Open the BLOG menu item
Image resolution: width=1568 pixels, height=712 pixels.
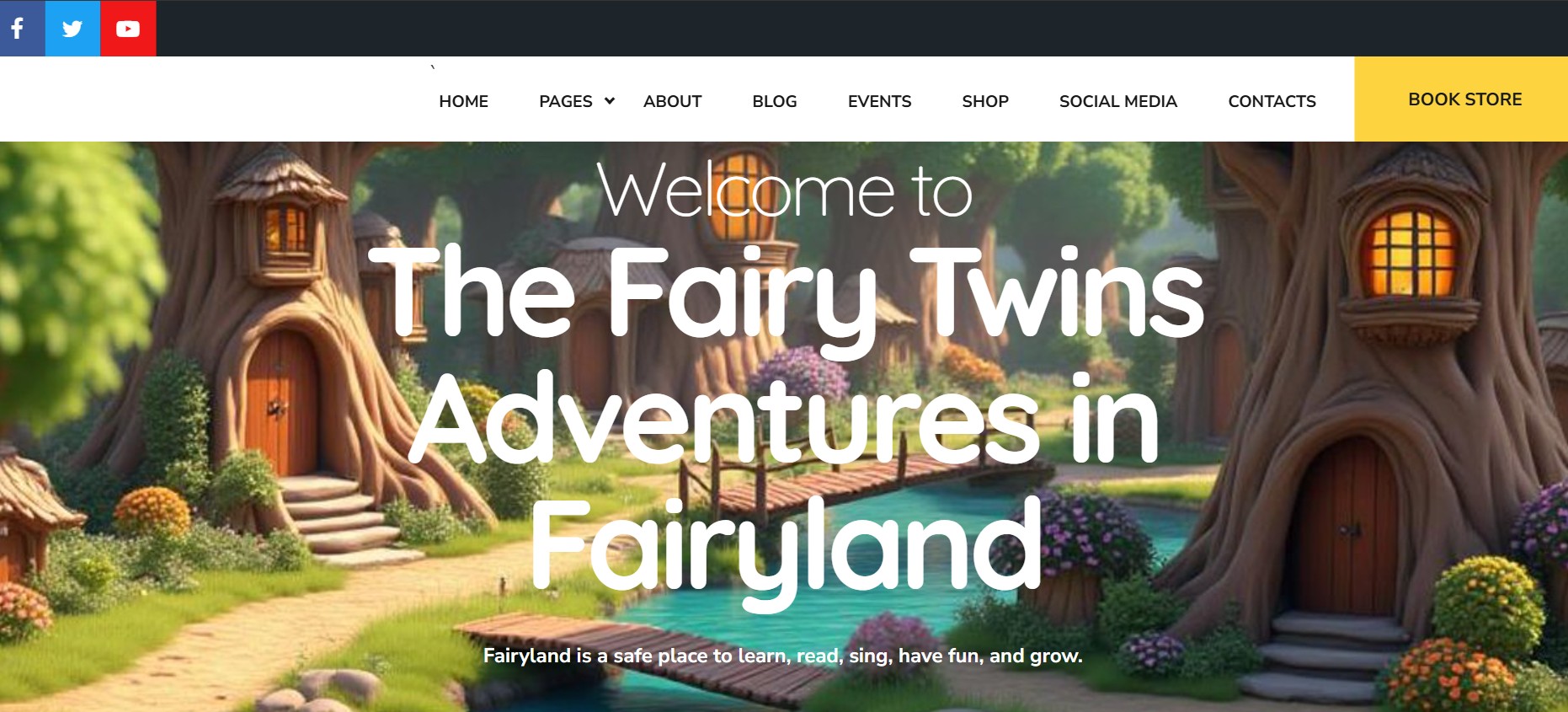click(774, 101)
